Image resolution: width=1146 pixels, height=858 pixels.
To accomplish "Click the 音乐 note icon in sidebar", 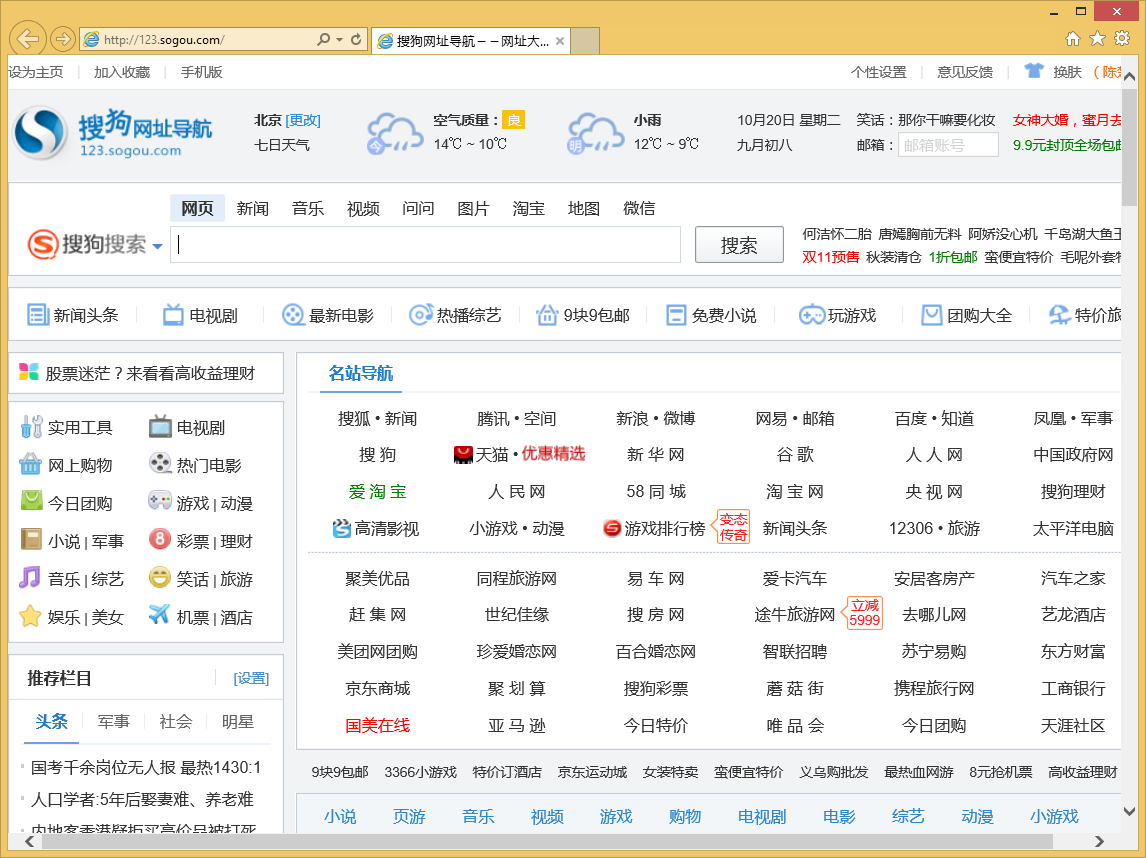I will tap(30, 577).
